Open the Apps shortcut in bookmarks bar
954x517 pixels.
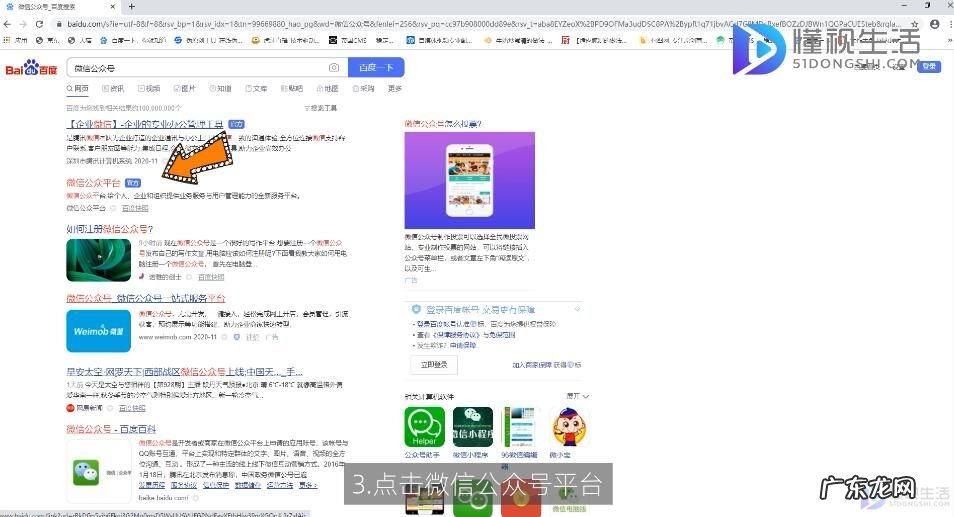(x=16, y=40)
